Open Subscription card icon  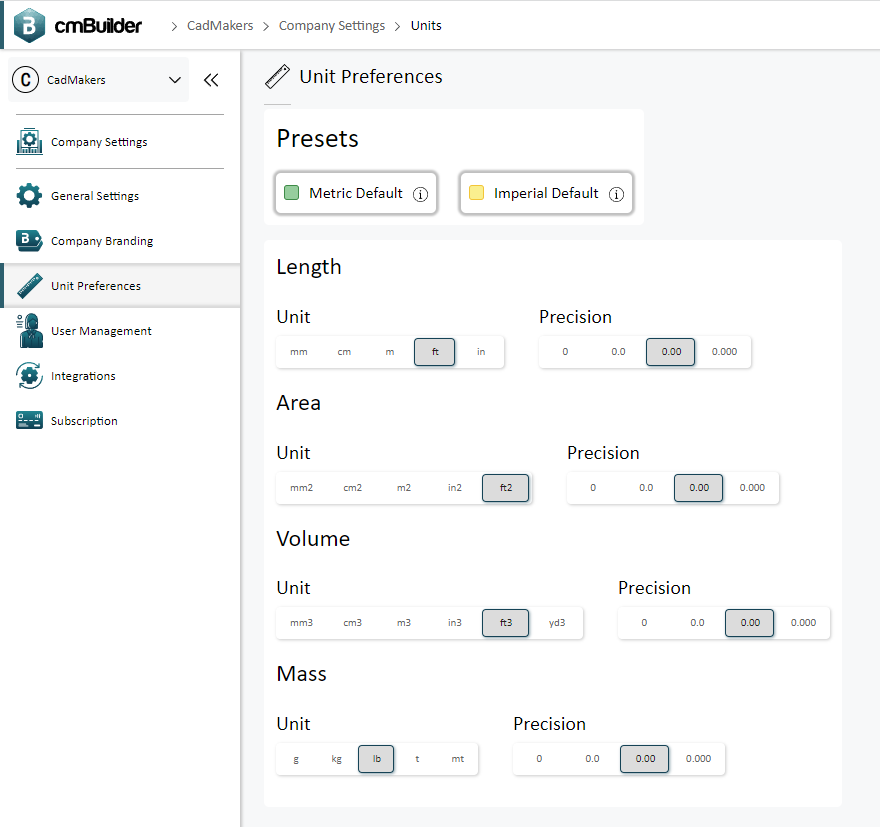[29, 420]
